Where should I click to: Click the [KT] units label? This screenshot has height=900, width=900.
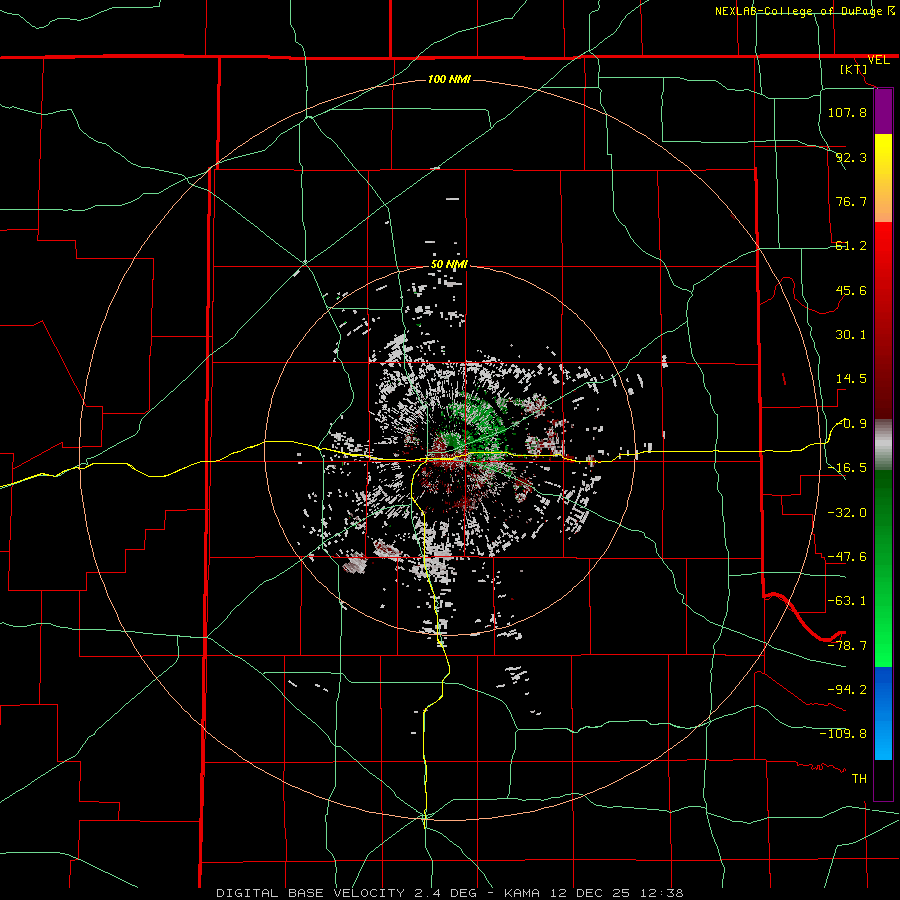tap(854, 69)
